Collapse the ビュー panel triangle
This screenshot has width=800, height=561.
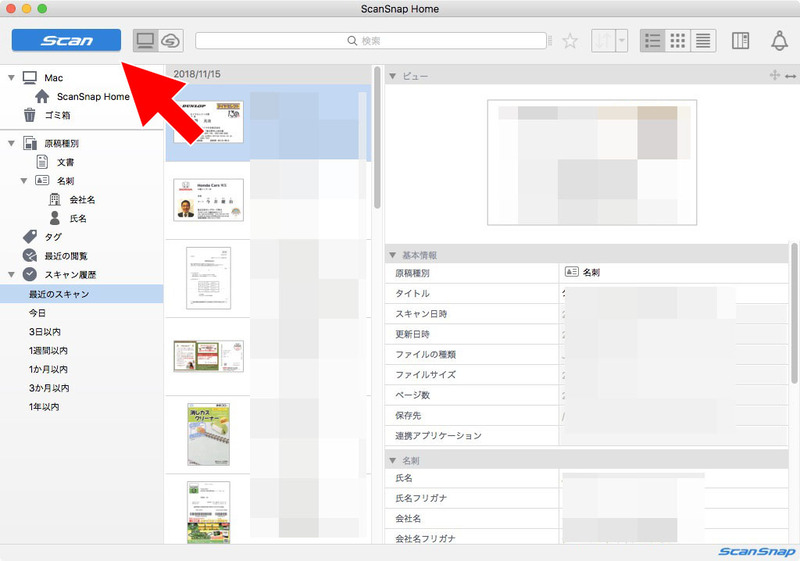pyautogui.click(x=392, y=76)
